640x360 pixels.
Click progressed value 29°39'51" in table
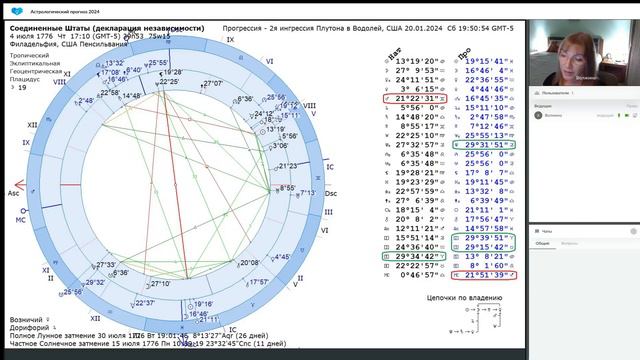[487, 238]
